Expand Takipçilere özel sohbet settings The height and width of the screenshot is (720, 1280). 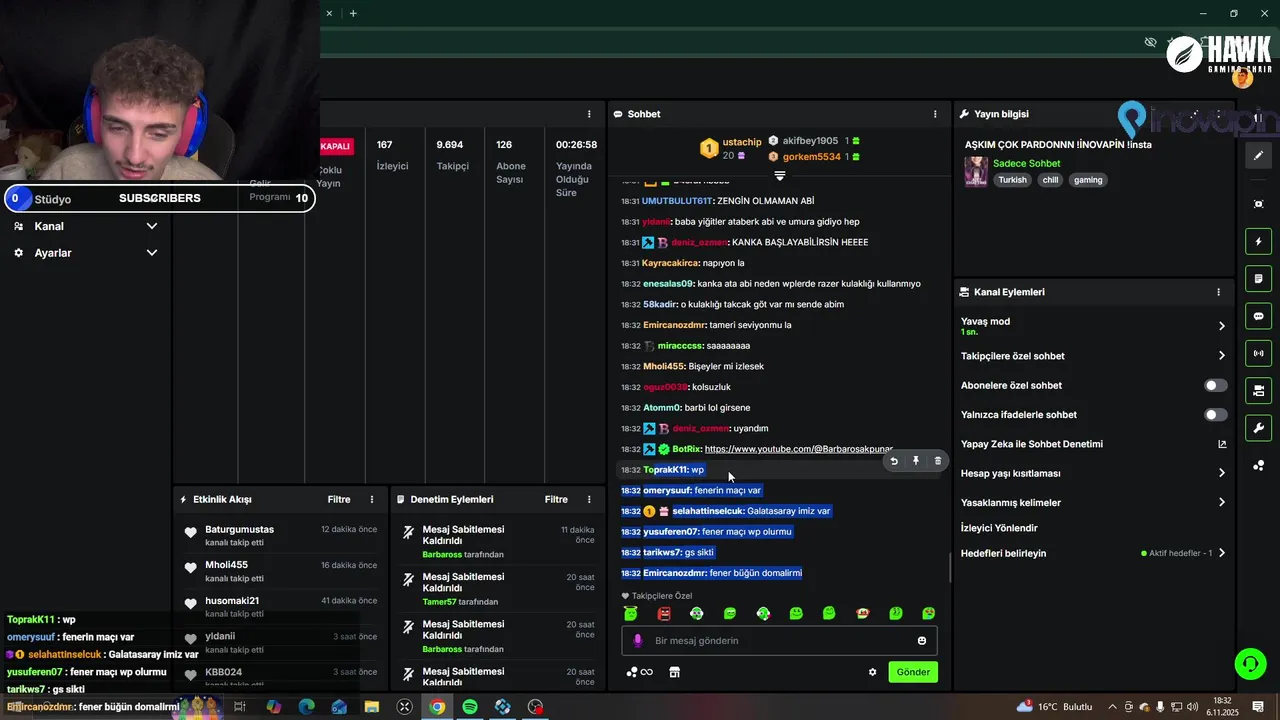[x=1093, y=356]
